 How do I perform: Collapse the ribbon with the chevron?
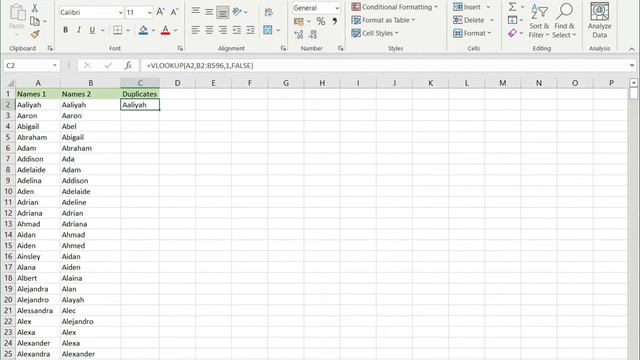pos(631,49)
